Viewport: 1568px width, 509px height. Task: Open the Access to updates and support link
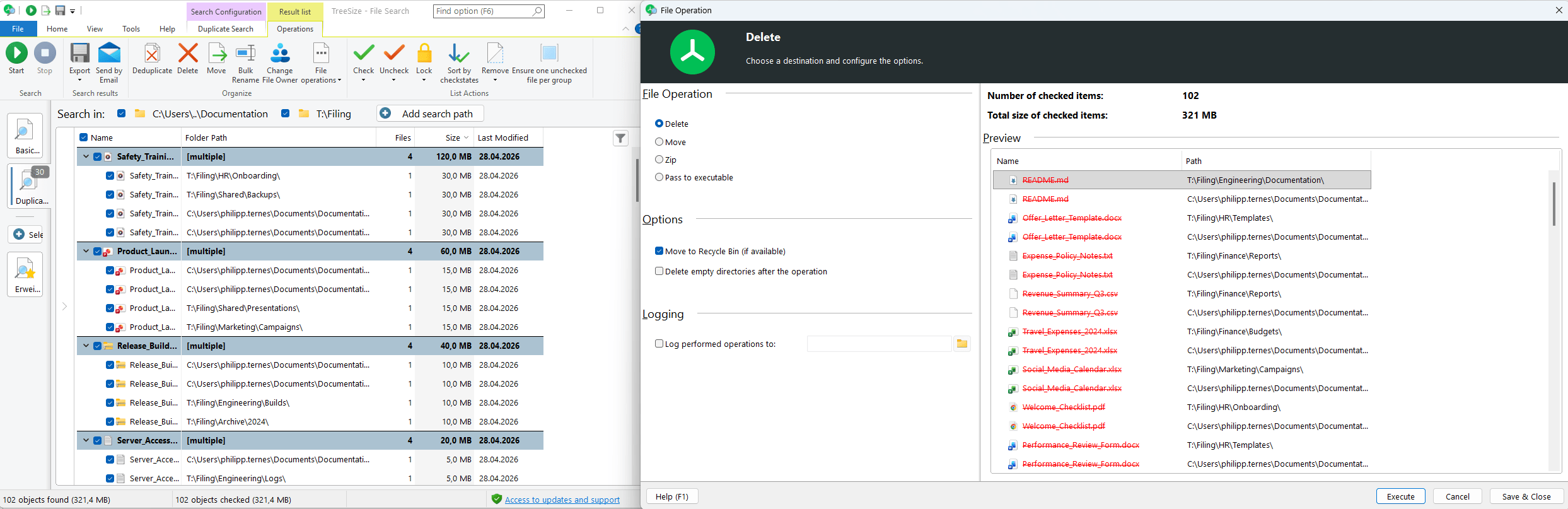coord(562,500)
